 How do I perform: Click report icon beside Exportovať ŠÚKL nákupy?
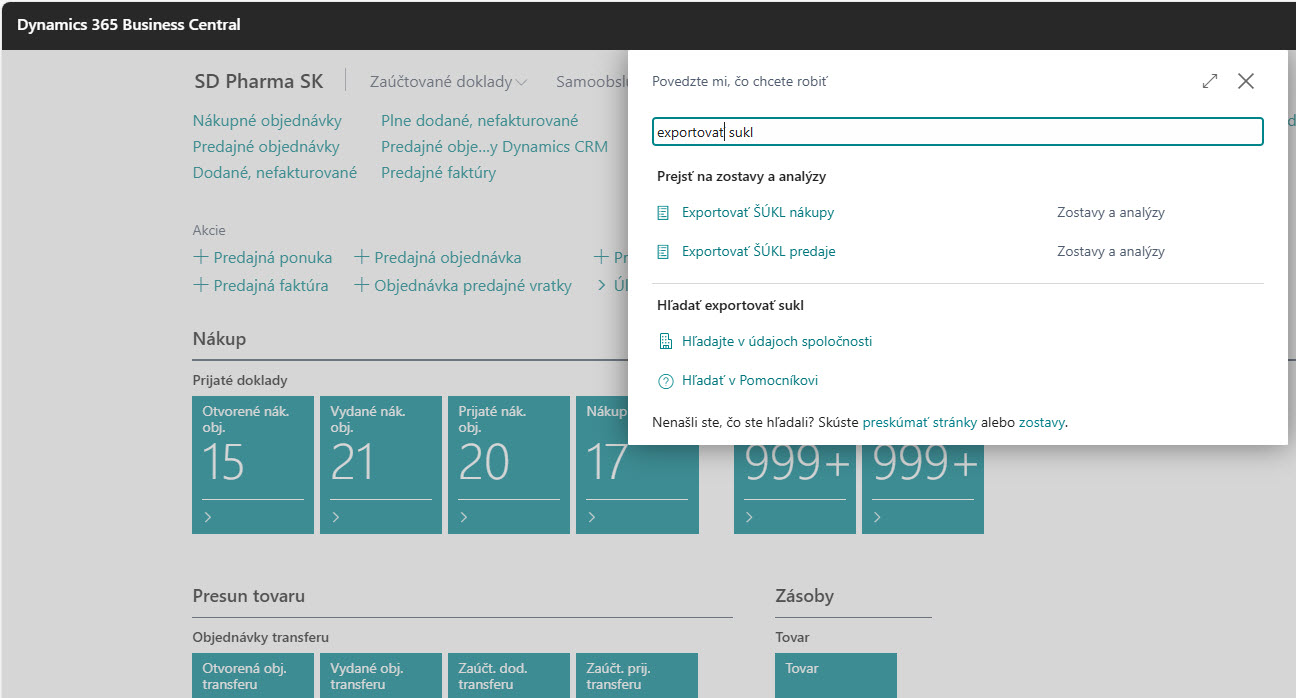[663, 213]
